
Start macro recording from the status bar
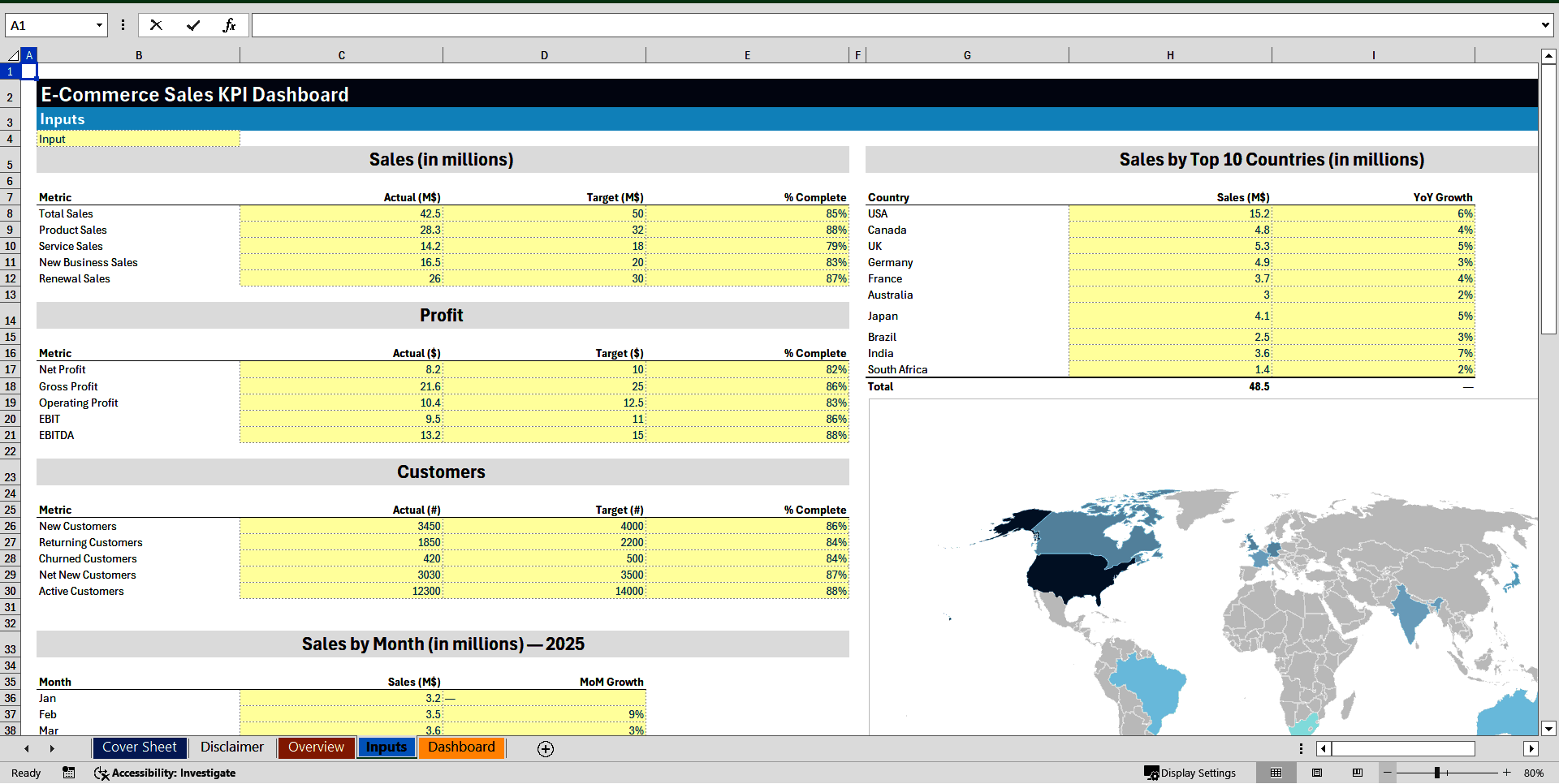coord(69,773)
